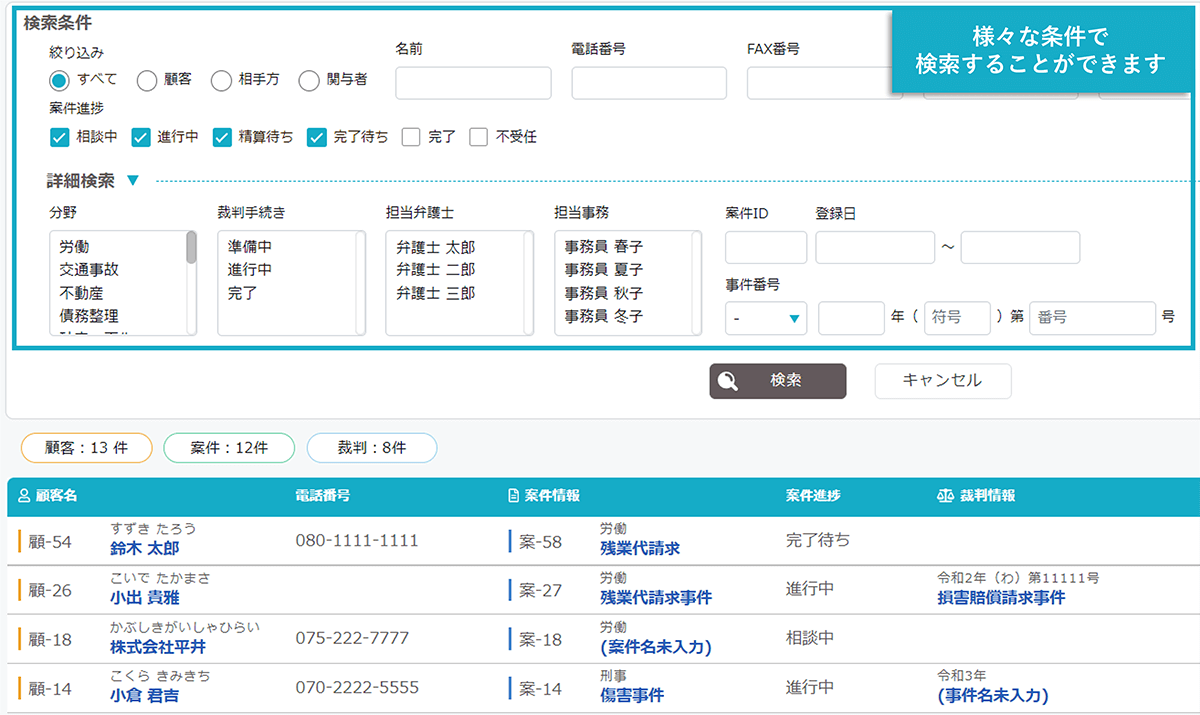Click the scales icon beside 裁判情報 header
1200x715 pixels.
(945, 495)
